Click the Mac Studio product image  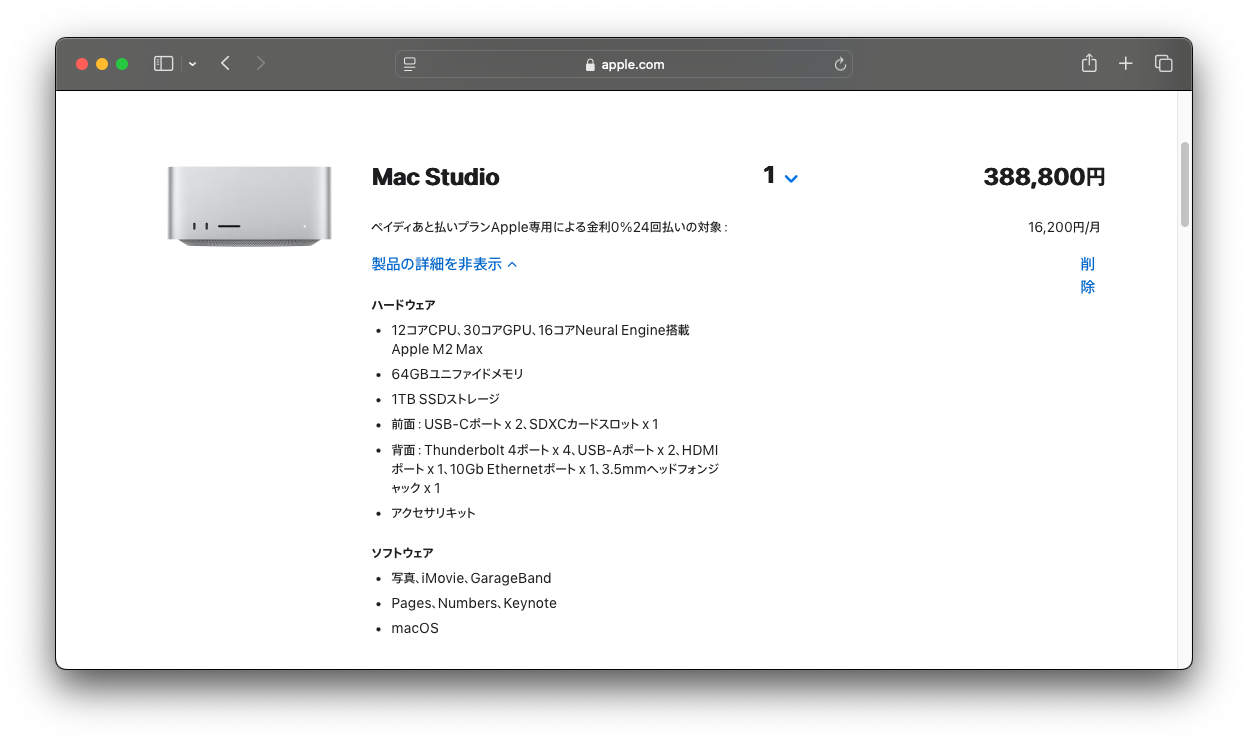point(249,207)
